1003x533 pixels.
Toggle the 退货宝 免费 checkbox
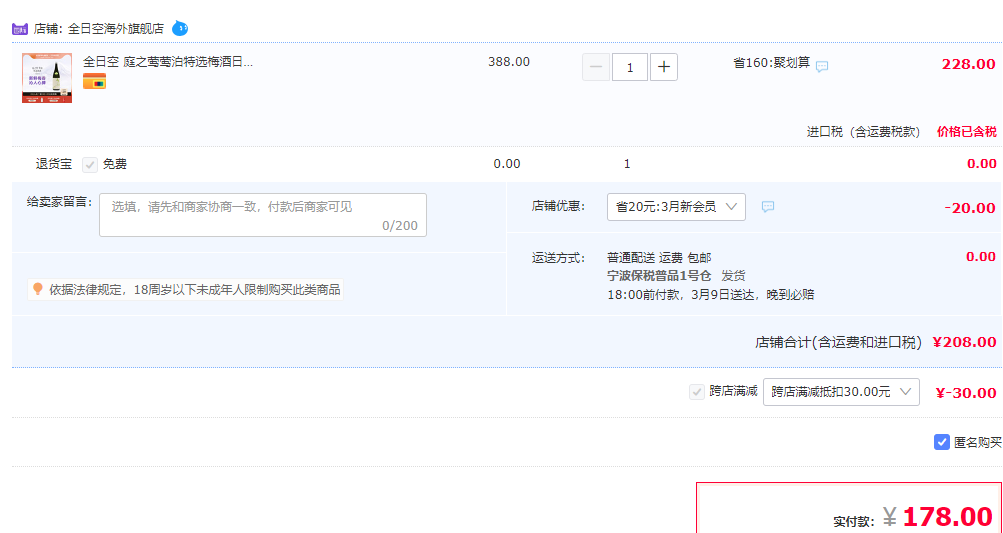pos(90,165)
